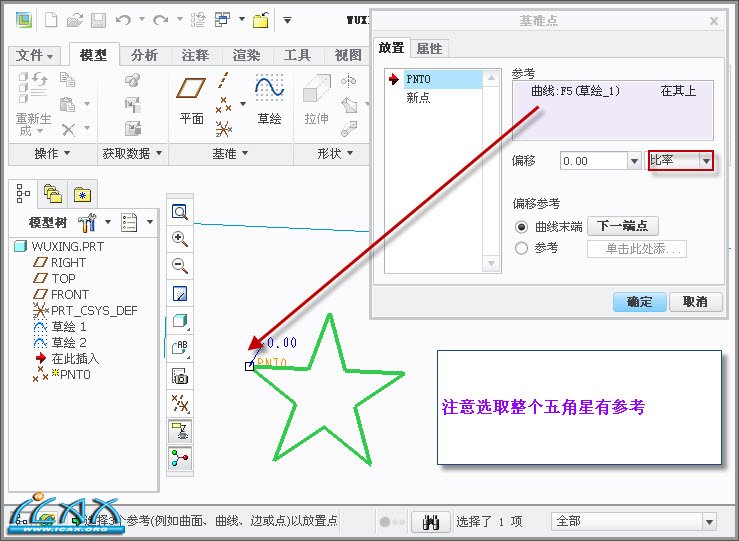Screen dimensions: 739x541
Task: Click the Zoom out magnifier icon
Action: (x=180, y=266)
